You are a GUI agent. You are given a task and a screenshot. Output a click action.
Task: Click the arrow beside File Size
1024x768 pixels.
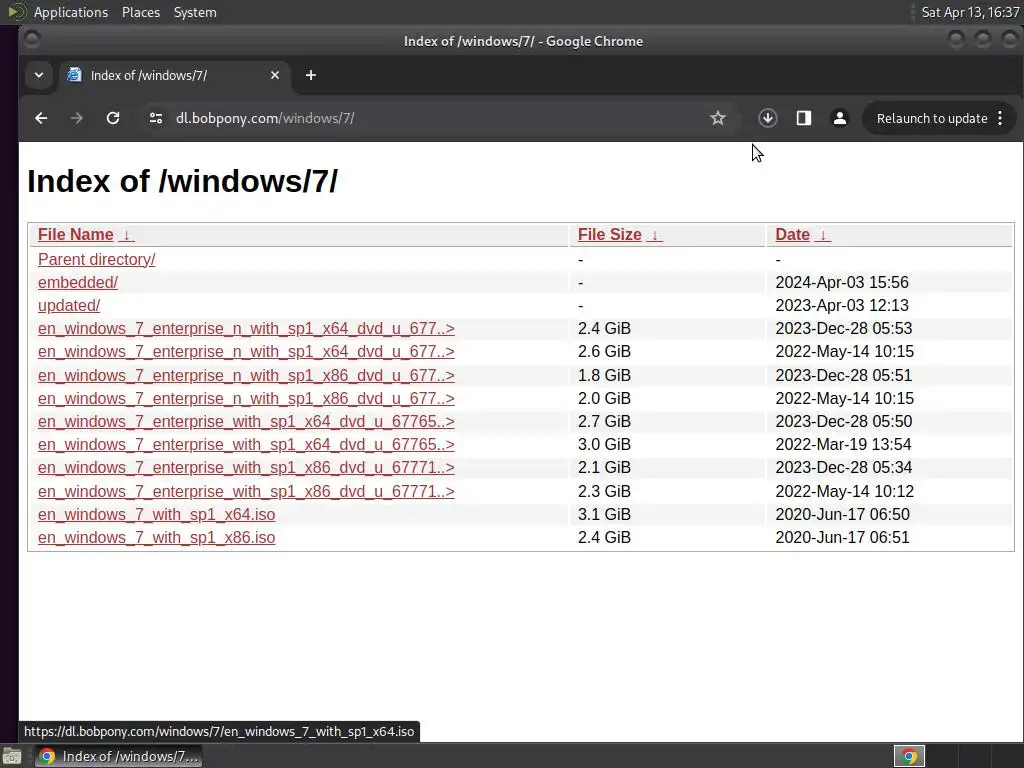[654, 235]
